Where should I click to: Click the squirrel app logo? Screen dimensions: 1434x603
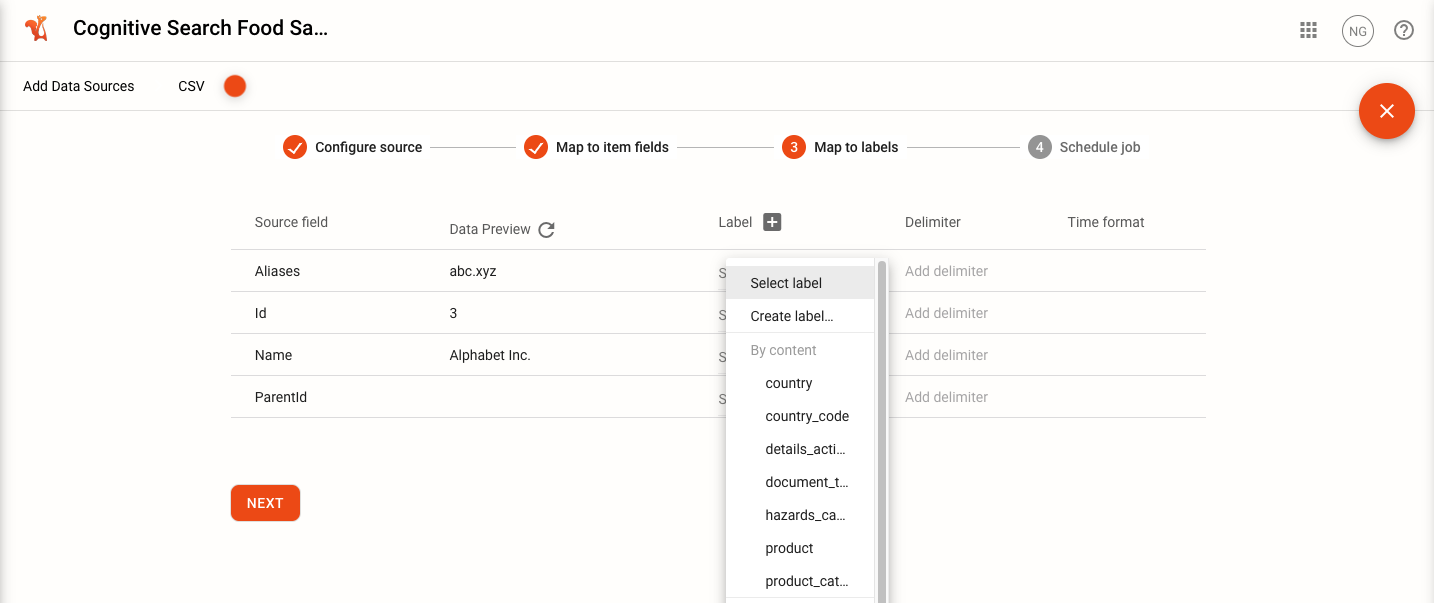point(37,29)
